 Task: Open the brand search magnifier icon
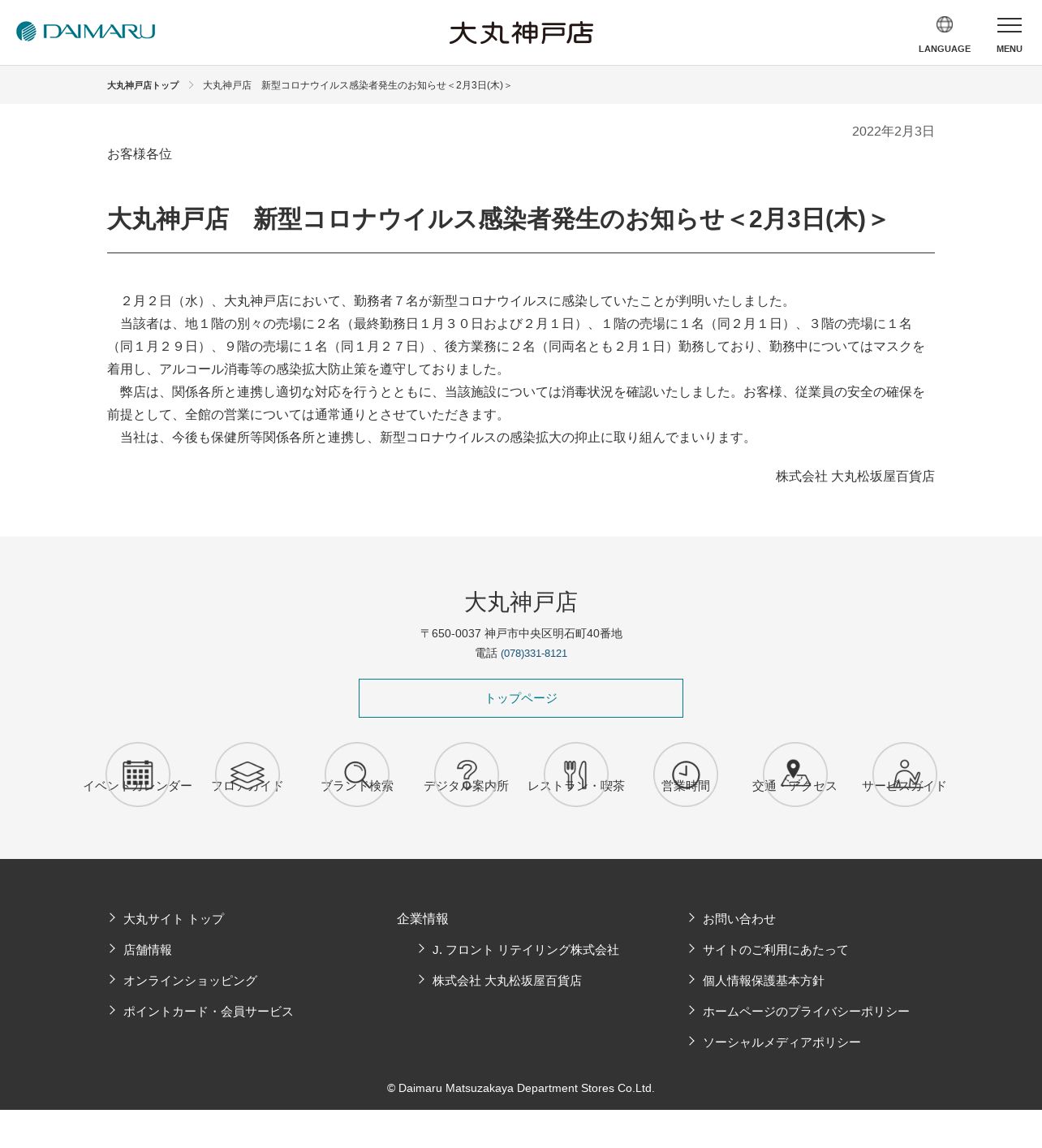pos(357,775)
